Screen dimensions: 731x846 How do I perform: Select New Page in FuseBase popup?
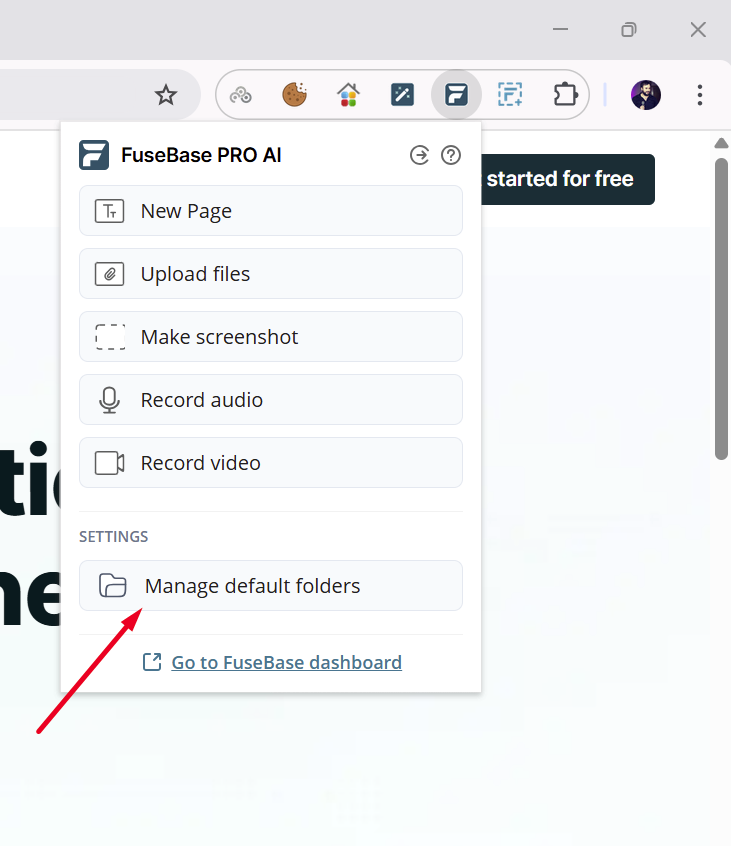[270, 211]
